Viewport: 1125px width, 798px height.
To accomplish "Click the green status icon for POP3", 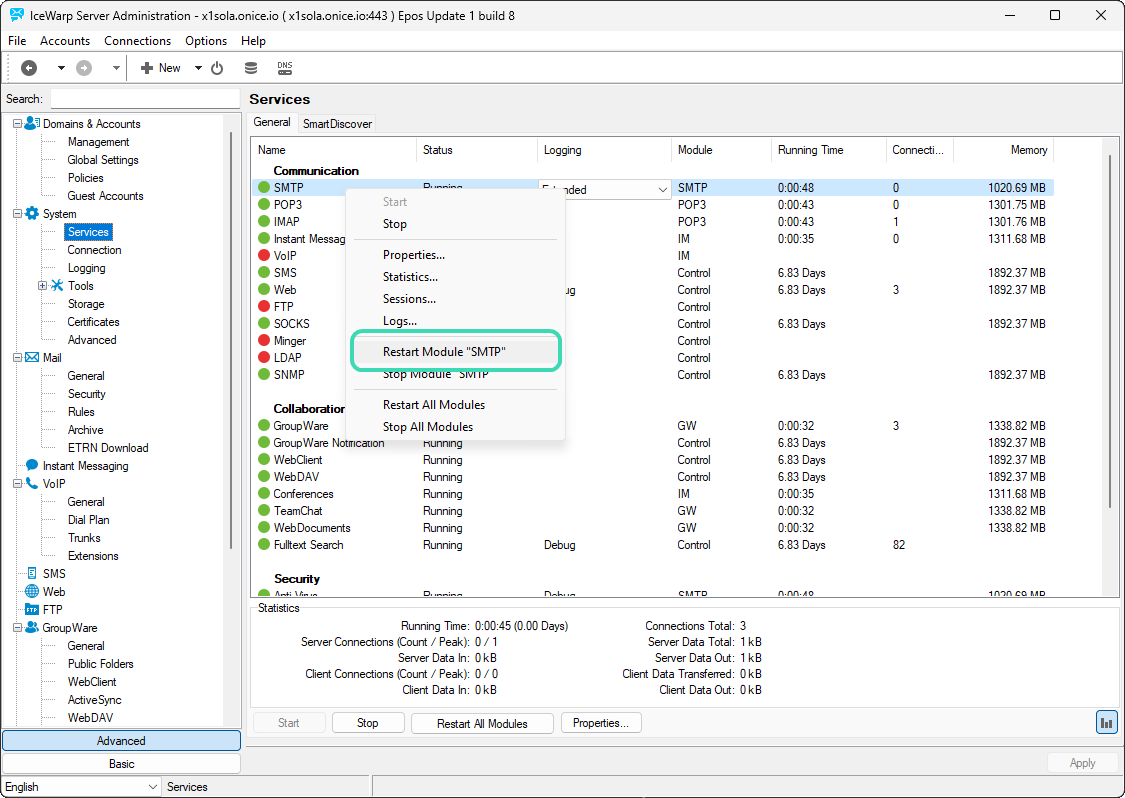I will [x=264, y=205].
